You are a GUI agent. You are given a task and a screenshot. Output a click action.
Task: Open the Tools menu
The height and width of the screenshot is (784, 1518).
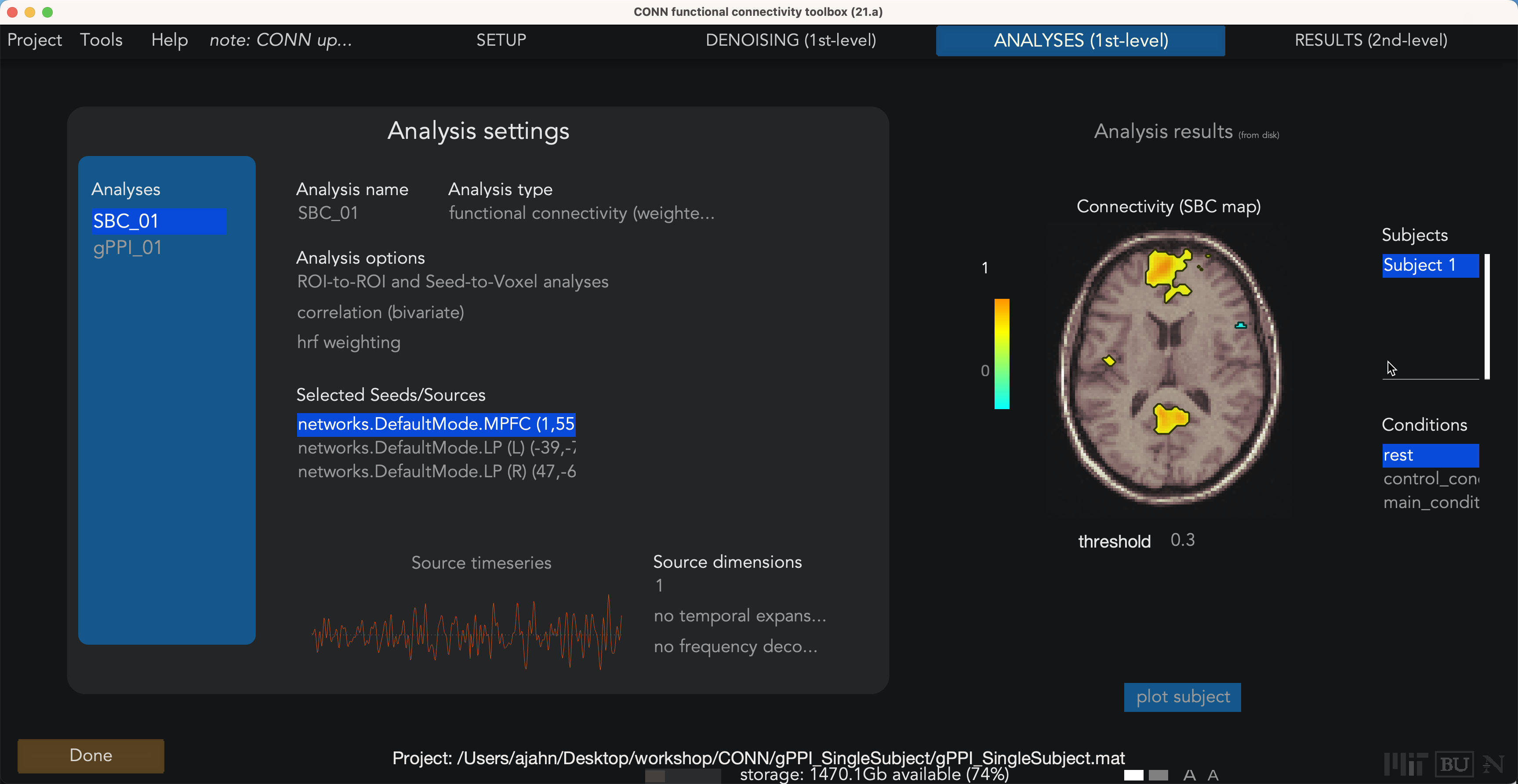point(102,40)
